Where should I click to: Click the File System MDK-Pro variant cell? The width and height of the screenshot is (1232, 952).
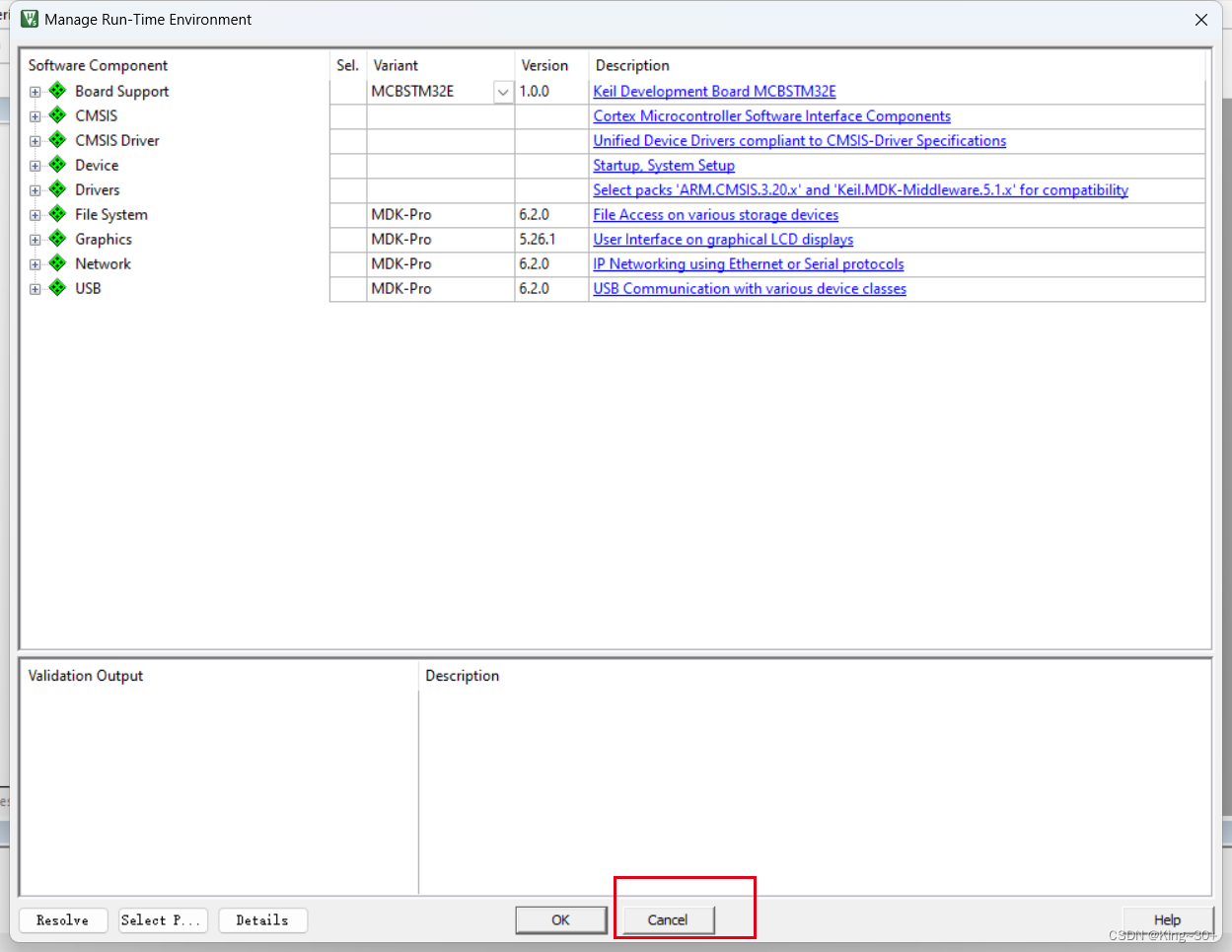click(440, 214)
